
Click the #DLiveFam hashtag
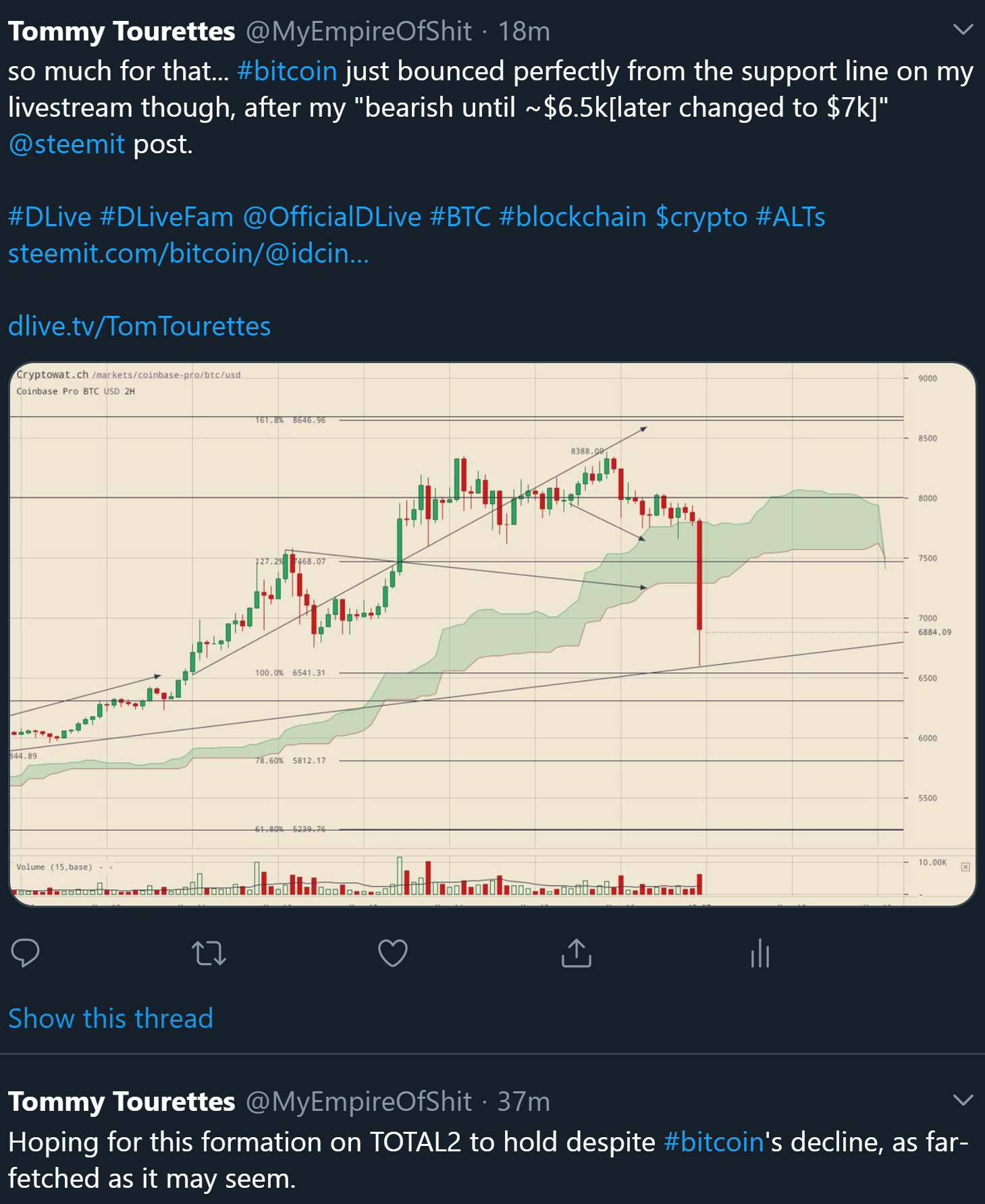(166, 217)
